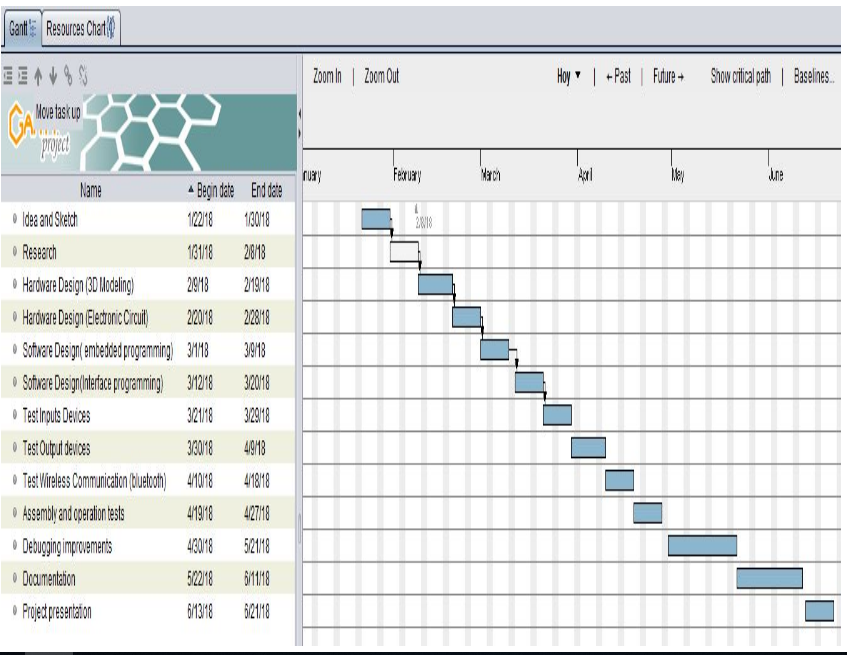
Task: Click the Link tasks chain icon
Action: coord(68,75)
